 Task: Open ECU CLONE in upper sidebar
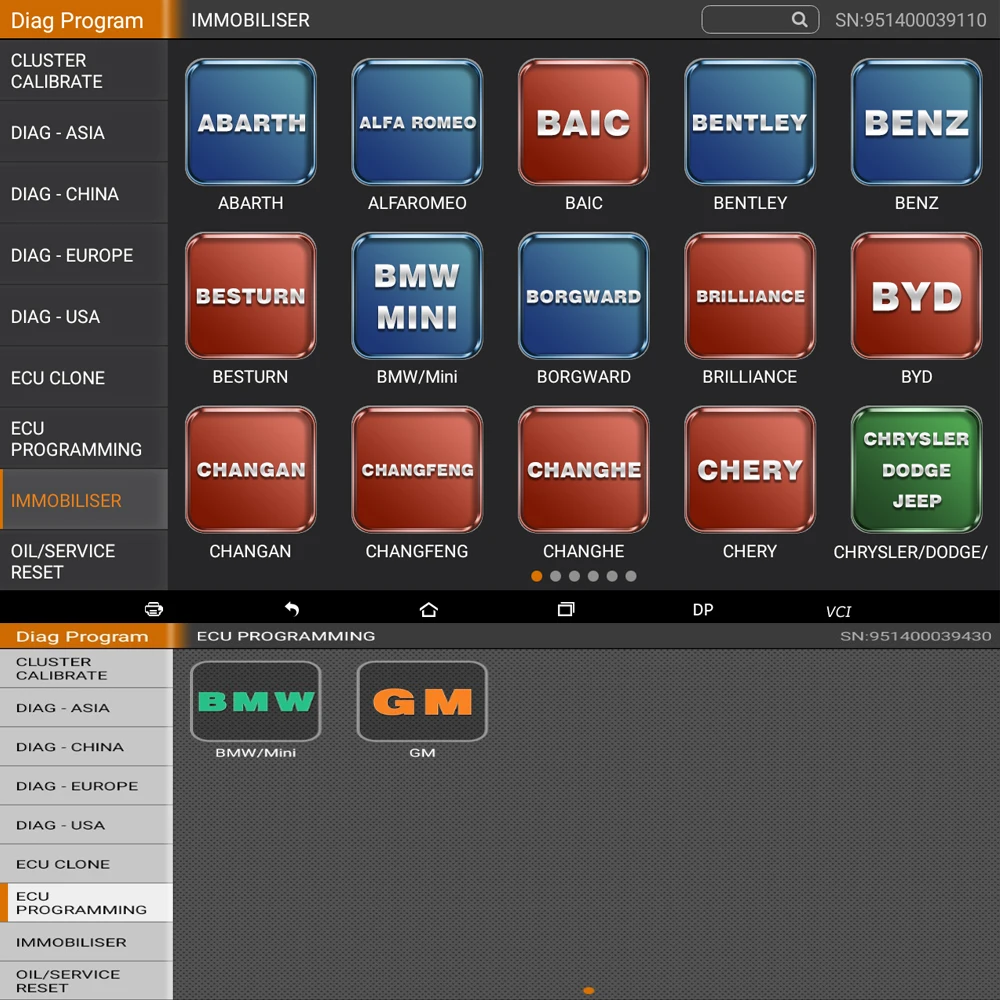[84, 378]
